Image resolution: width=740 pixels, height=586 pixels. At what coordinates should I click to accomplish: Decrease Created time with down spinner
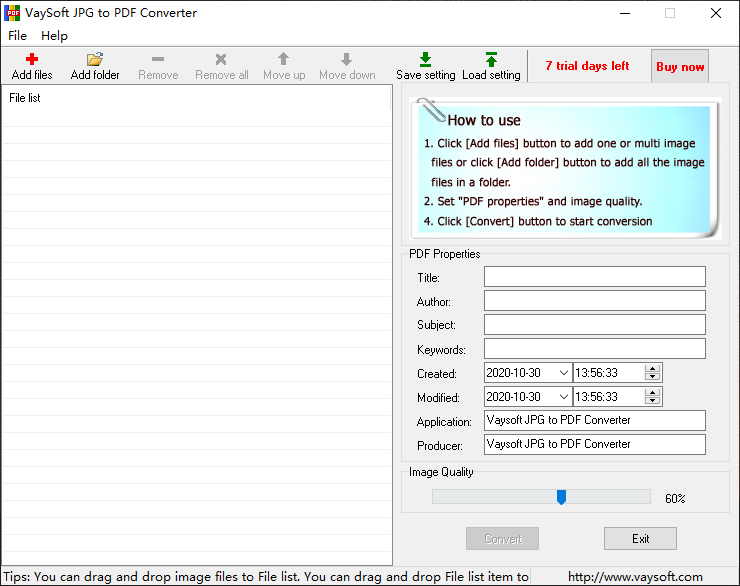(x=653, y=377)
